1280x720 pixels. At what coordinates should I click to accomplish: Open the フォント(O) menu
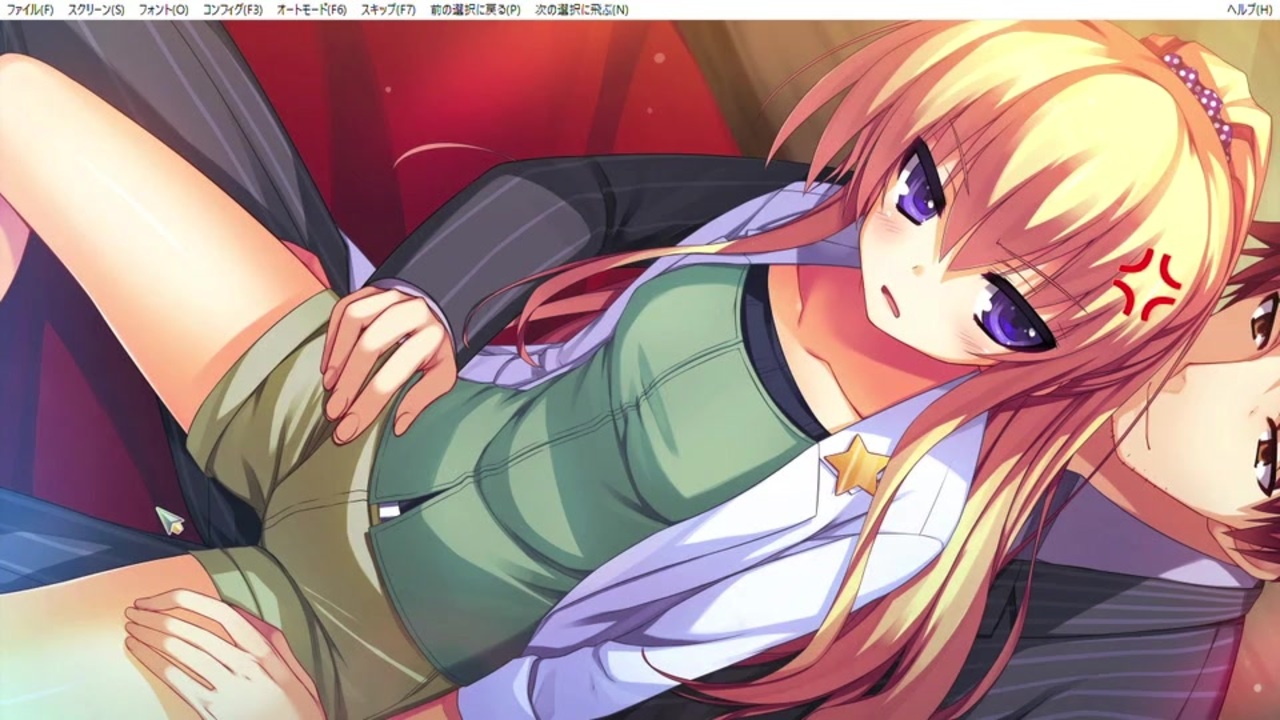[163, 10]
